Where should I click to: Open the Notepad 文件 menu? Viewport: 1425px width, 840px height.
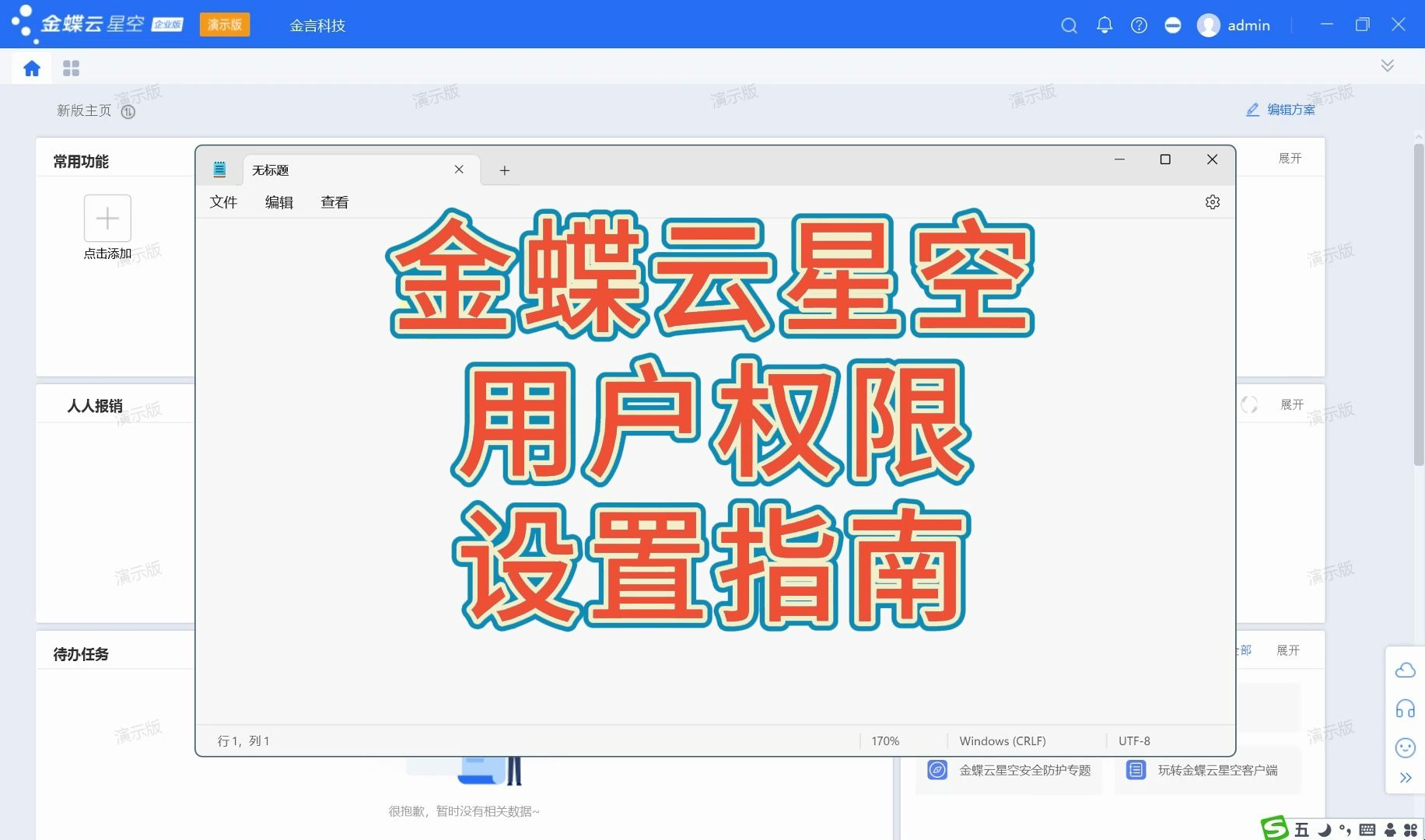point(223,202)
